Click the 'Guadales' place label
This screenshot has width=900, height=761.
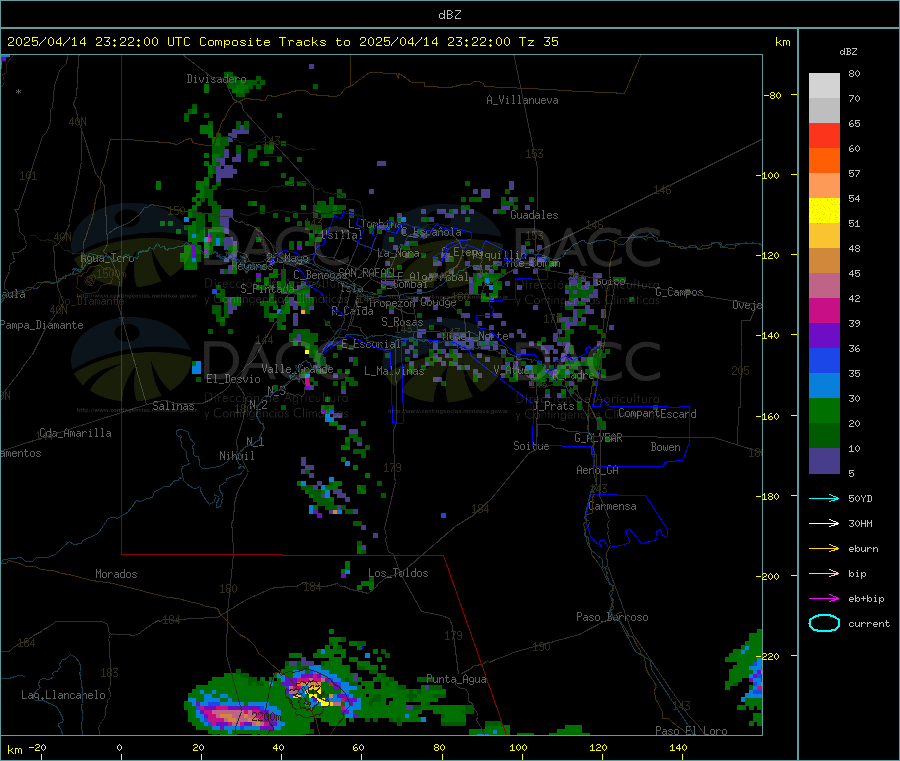(534, 215)
